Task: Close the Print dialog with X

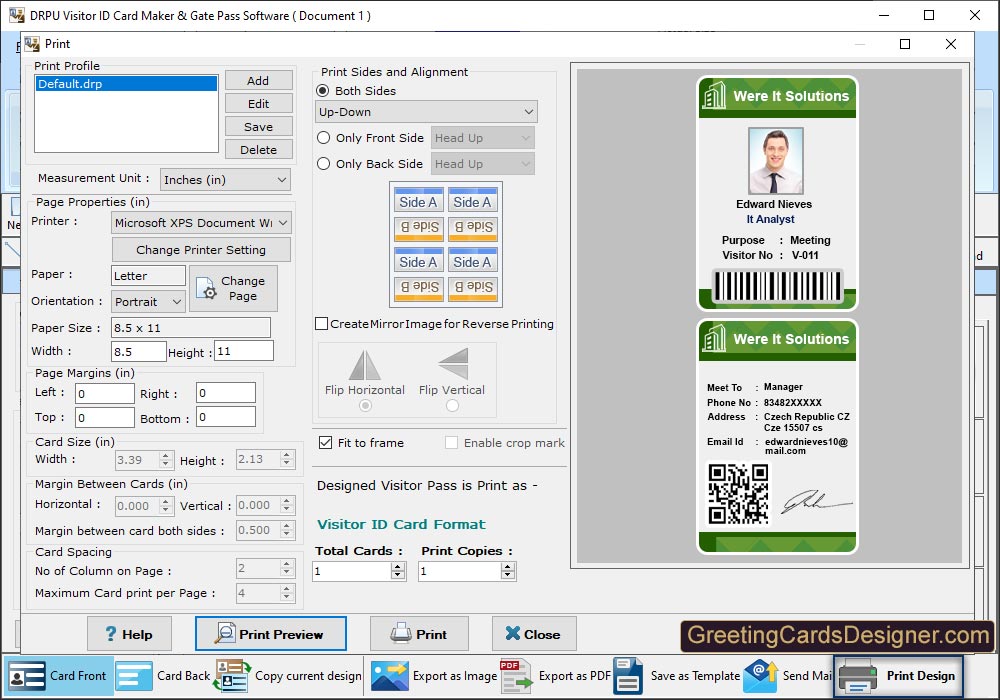Action: (950, 44)
